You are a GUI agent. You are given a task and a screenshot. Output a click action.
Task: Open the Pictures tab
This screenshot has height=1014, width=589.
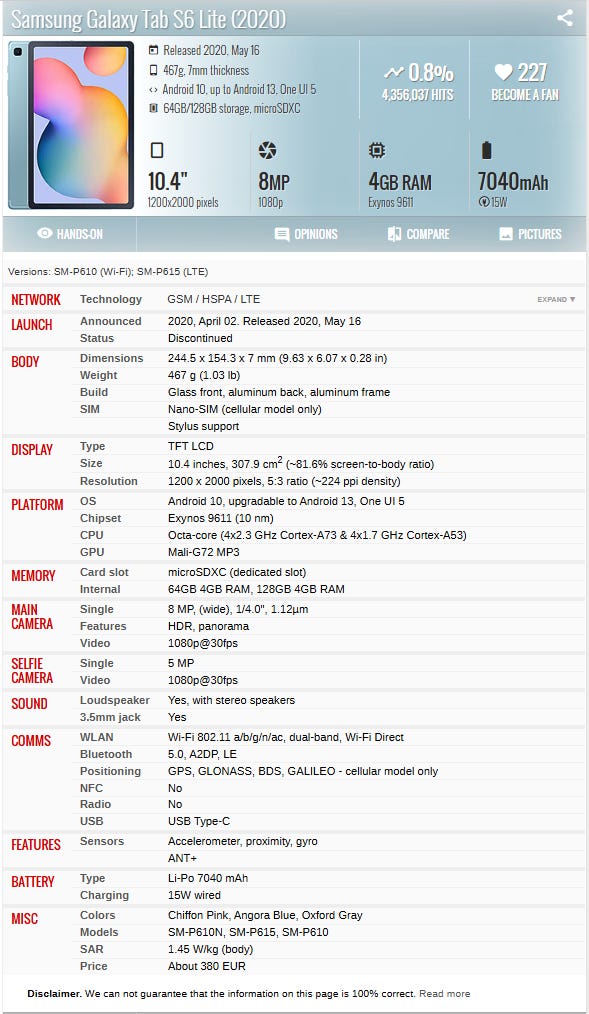pyautogui.click(x=530, y=234)
